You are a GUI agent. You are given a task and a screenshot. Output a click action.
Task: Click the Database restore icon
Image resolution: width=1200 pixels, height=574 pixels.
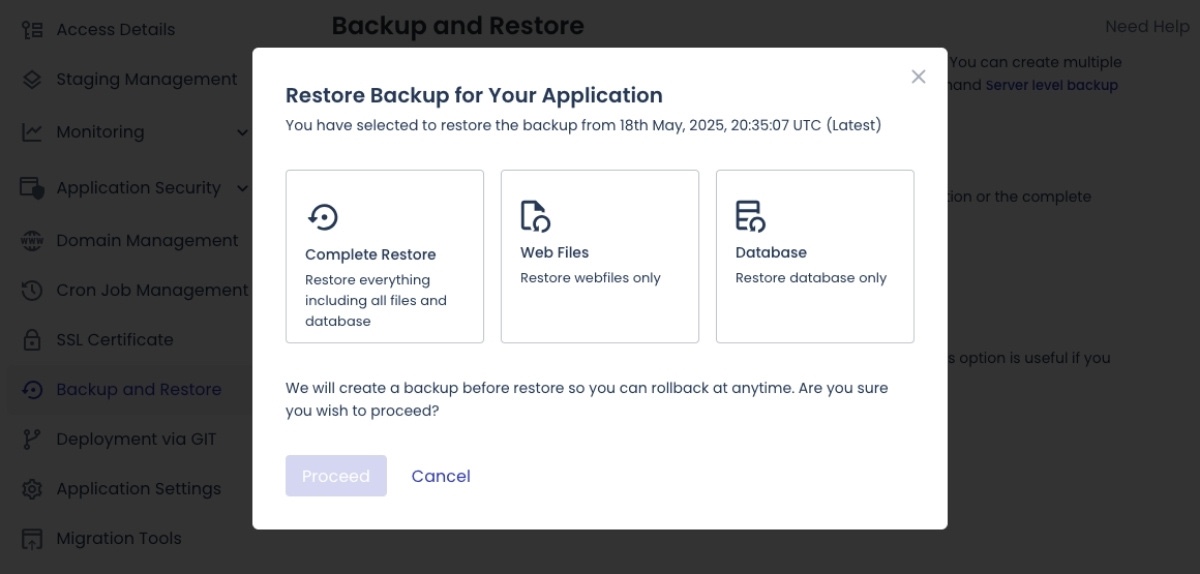[750, 216]
